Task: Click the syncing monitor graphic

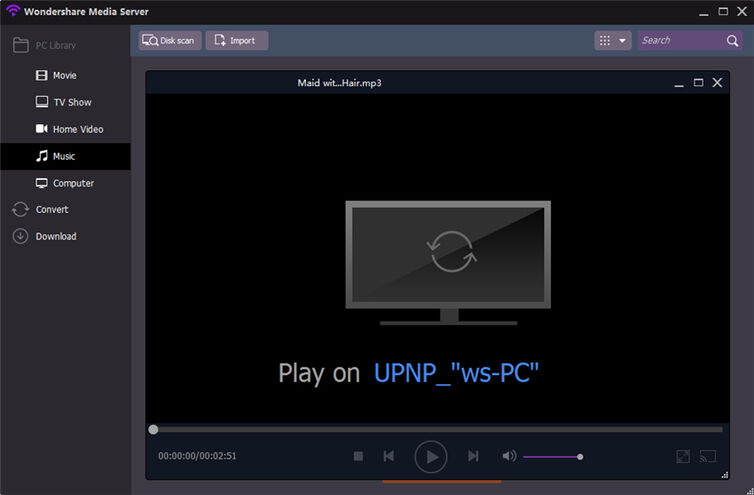Action: tap(448, 263)
